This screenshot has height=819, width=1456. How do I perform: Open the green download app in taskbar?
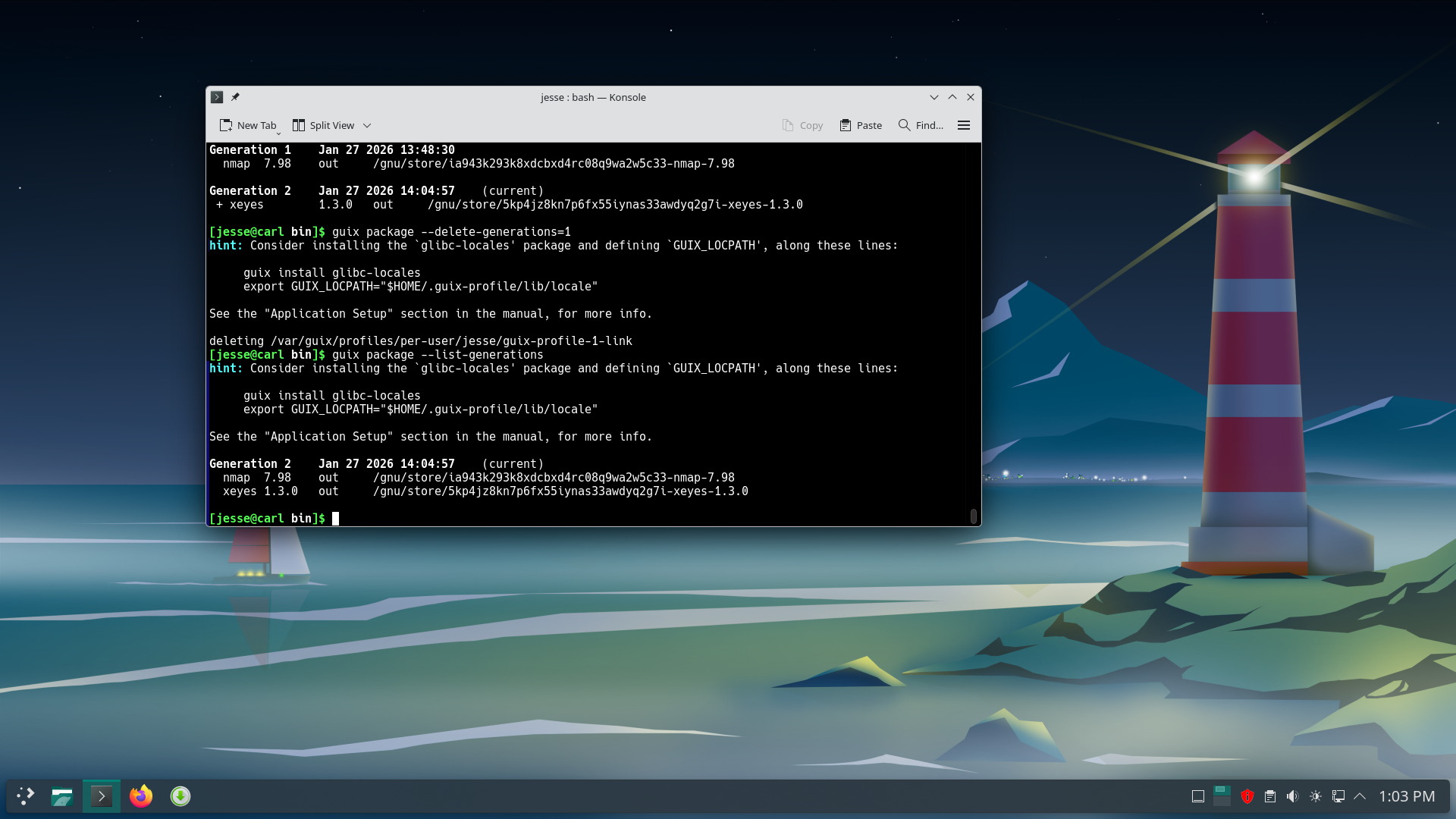pyautogui.click(x=180, y=796)
